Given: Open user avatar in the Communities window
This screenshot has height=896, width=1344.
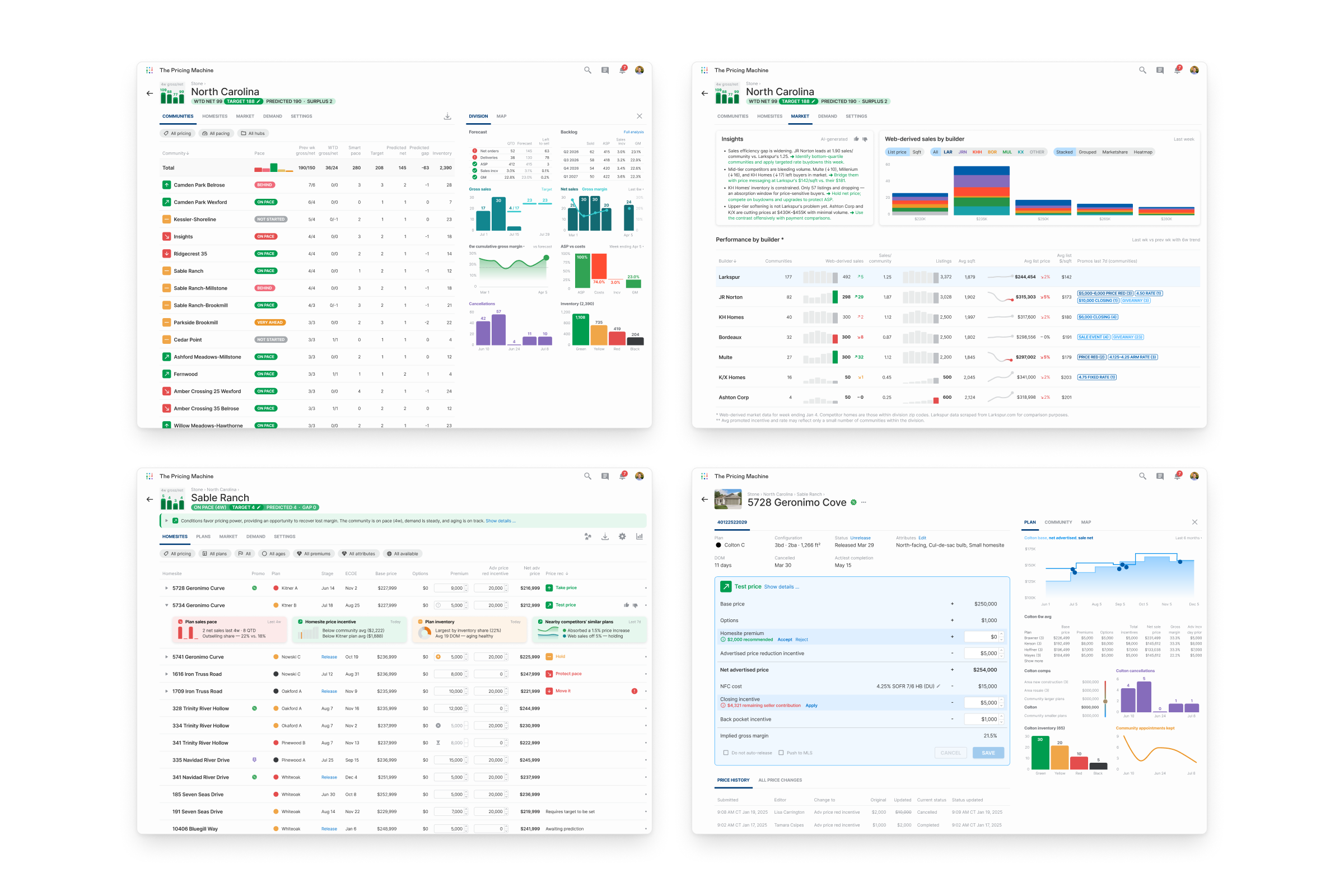Looking at the screenshot, I should click(x=640, y=71).
